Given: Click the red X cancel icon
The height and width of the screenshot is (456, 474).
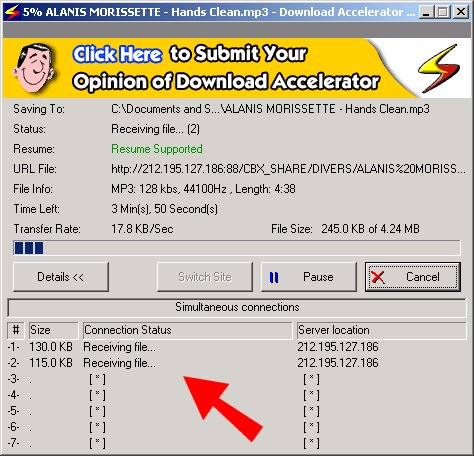Looking at the screenshot, I should (378, 277).
